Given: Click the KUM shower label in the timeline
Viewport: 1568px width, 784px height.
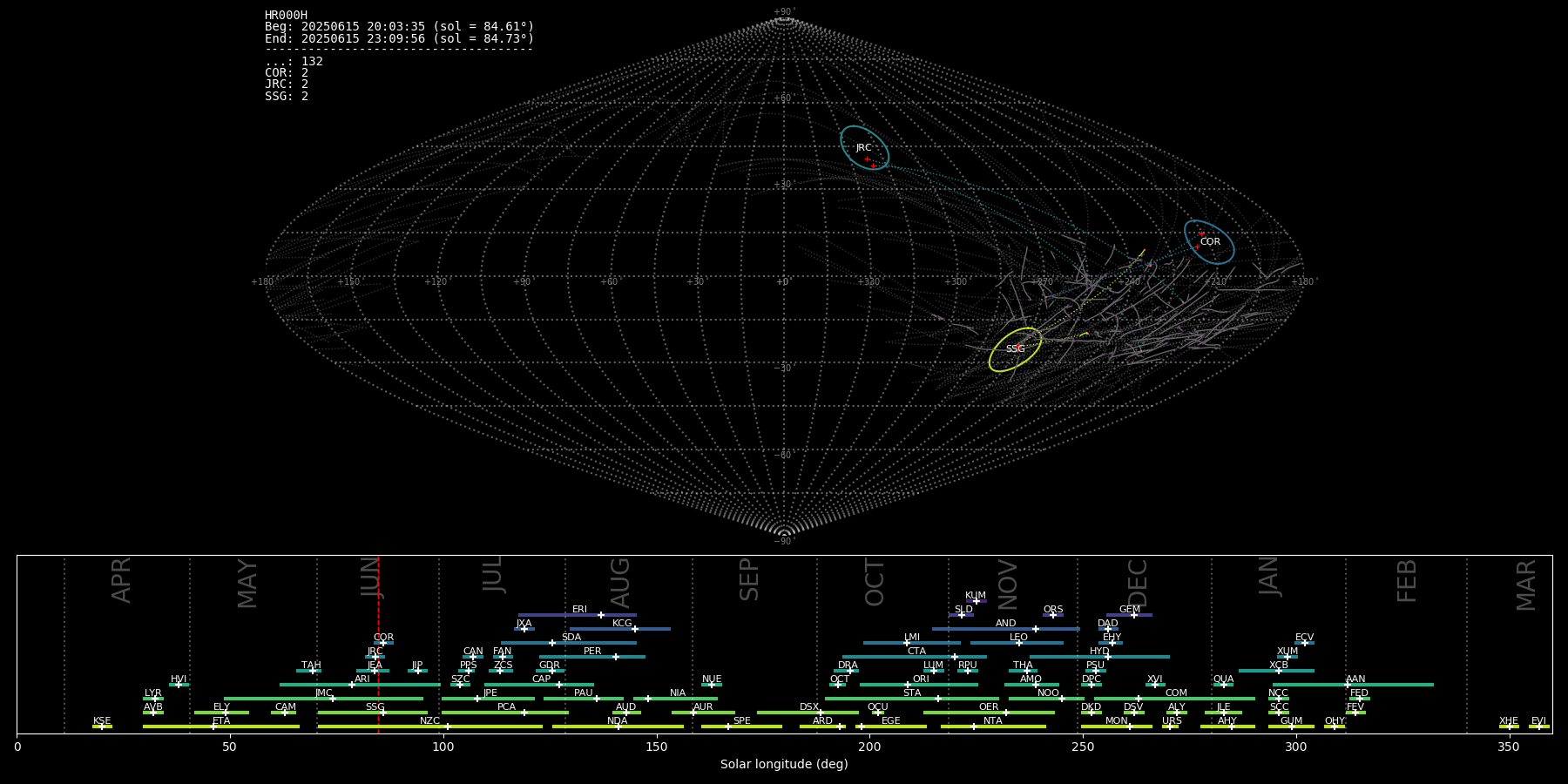Looking at the screenshot, I should [976, 596].
